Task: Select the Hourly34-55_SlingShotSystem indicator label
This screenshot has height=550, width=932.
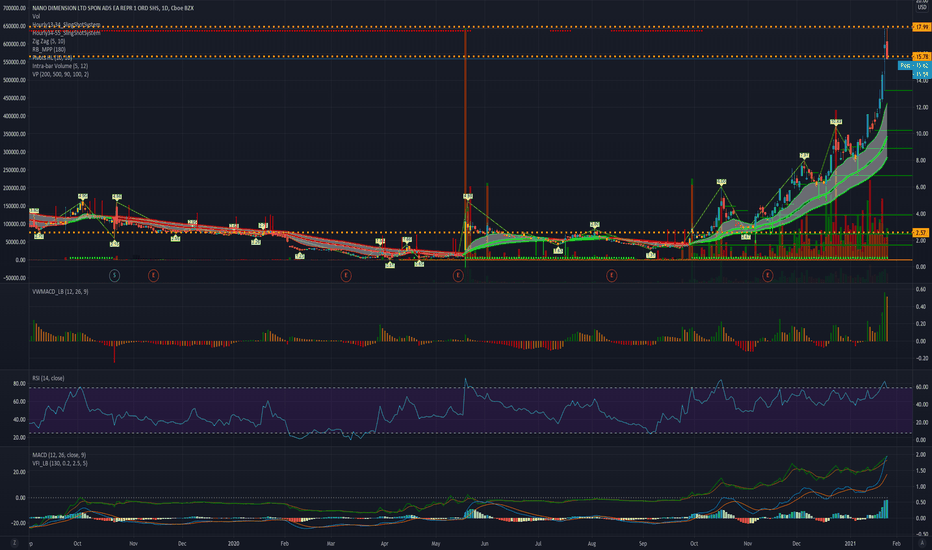Action: pyautogui.click(x=66, y=33)
